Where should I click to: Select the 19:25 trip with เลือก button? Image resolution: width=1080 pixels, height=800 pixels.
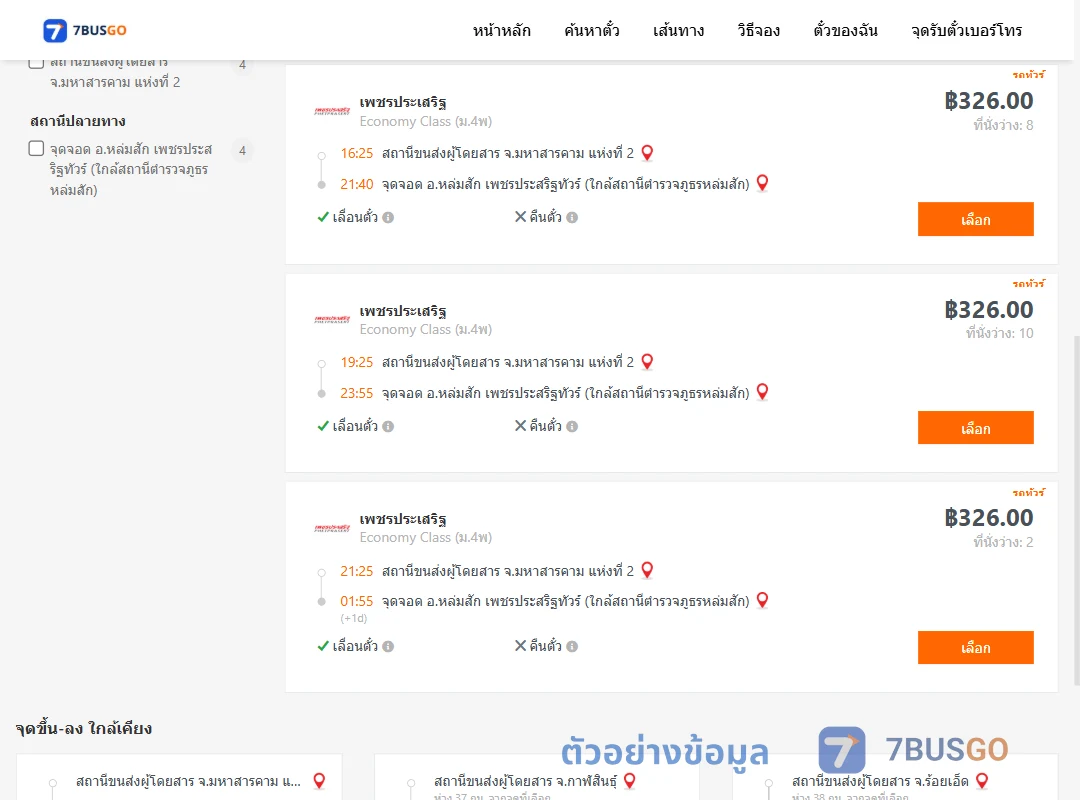pos(975,428)
